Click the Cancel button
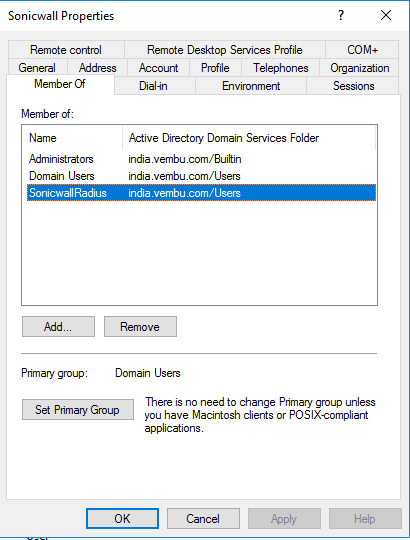Image resolution: width=410 pixels, height=540 pixels. tap(203, 518)
